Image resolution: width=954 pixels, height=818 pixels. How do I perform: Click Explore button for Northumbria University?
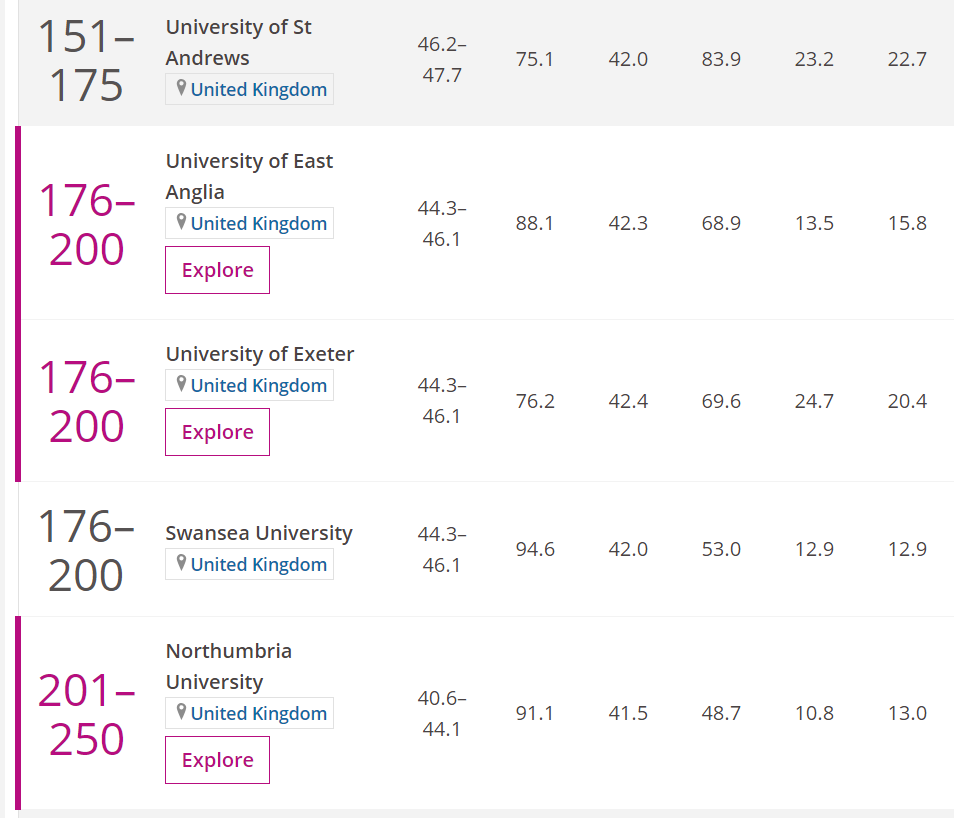point(217,760)
